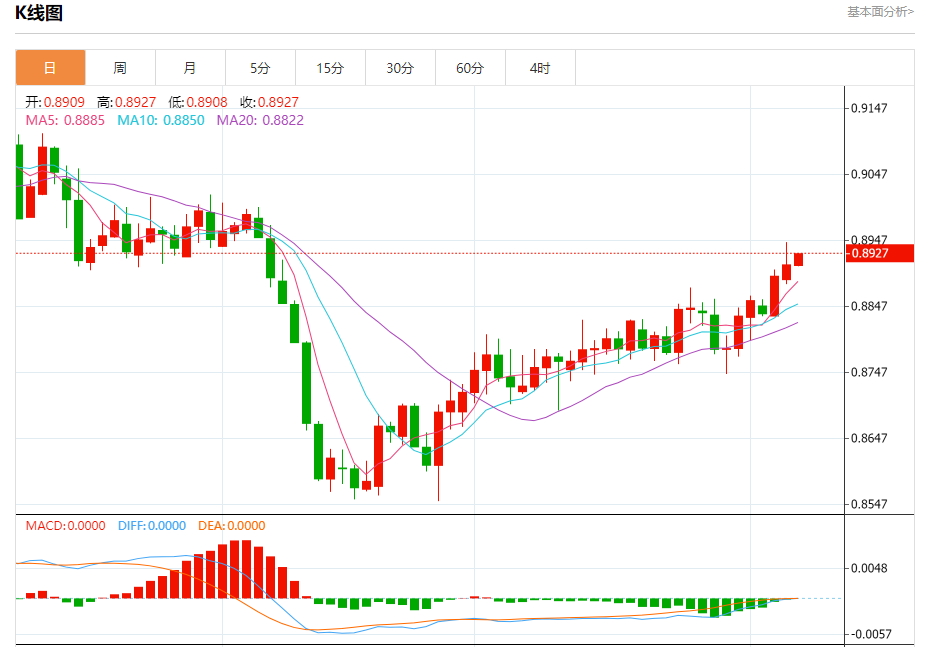Image resolution: width=926 pixels, height=647 pixels.
Task: Click the 0.8847 price axis label
Action: coord(869,306)
